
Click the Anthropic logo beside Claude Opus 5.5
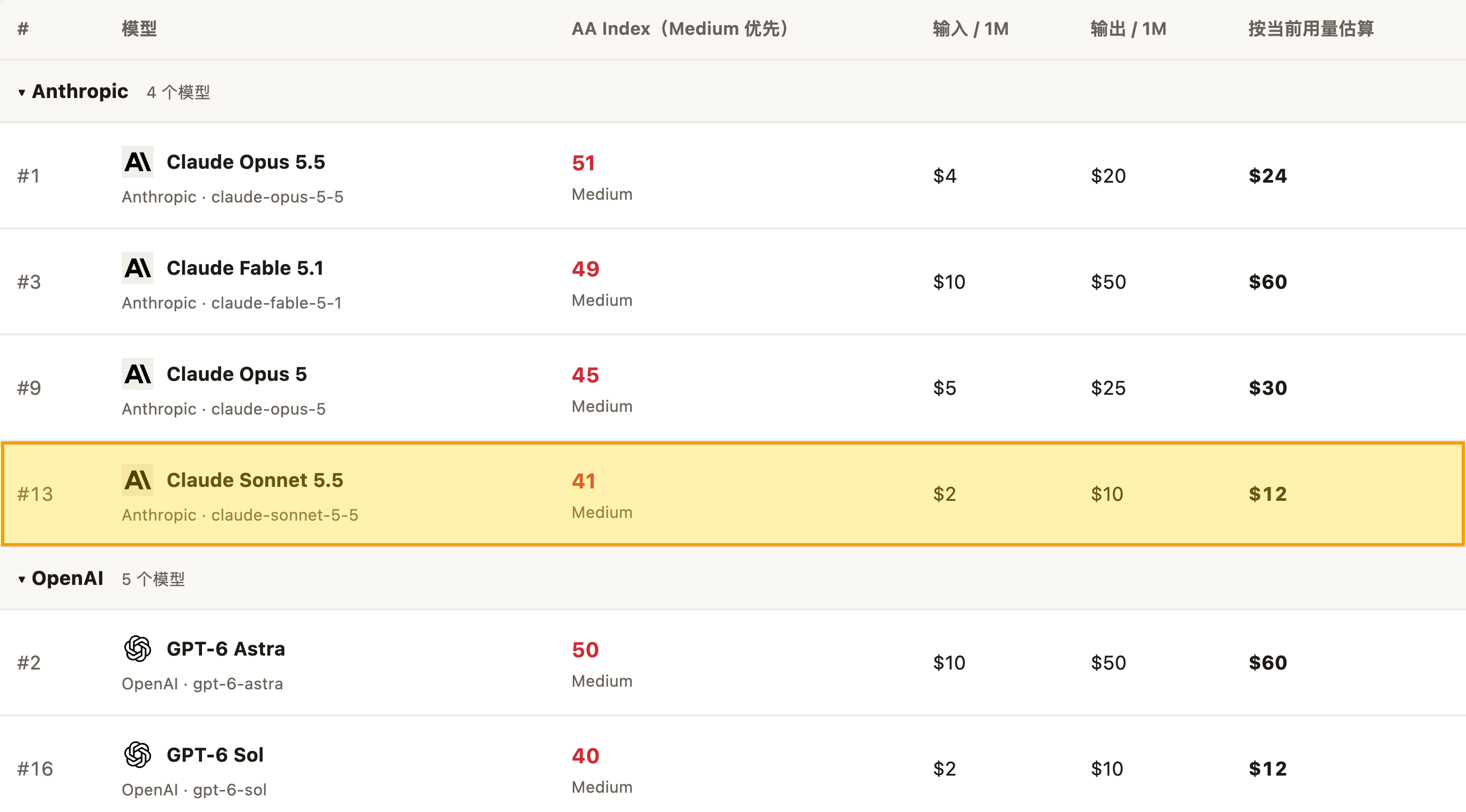click(138, 162)
